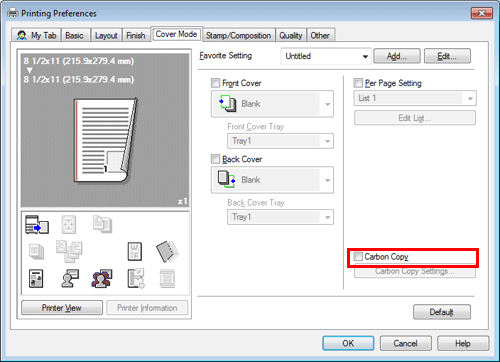Screen dimensions: 500x362
Task: Click the red group account track icon
Action: coord(102,278)
